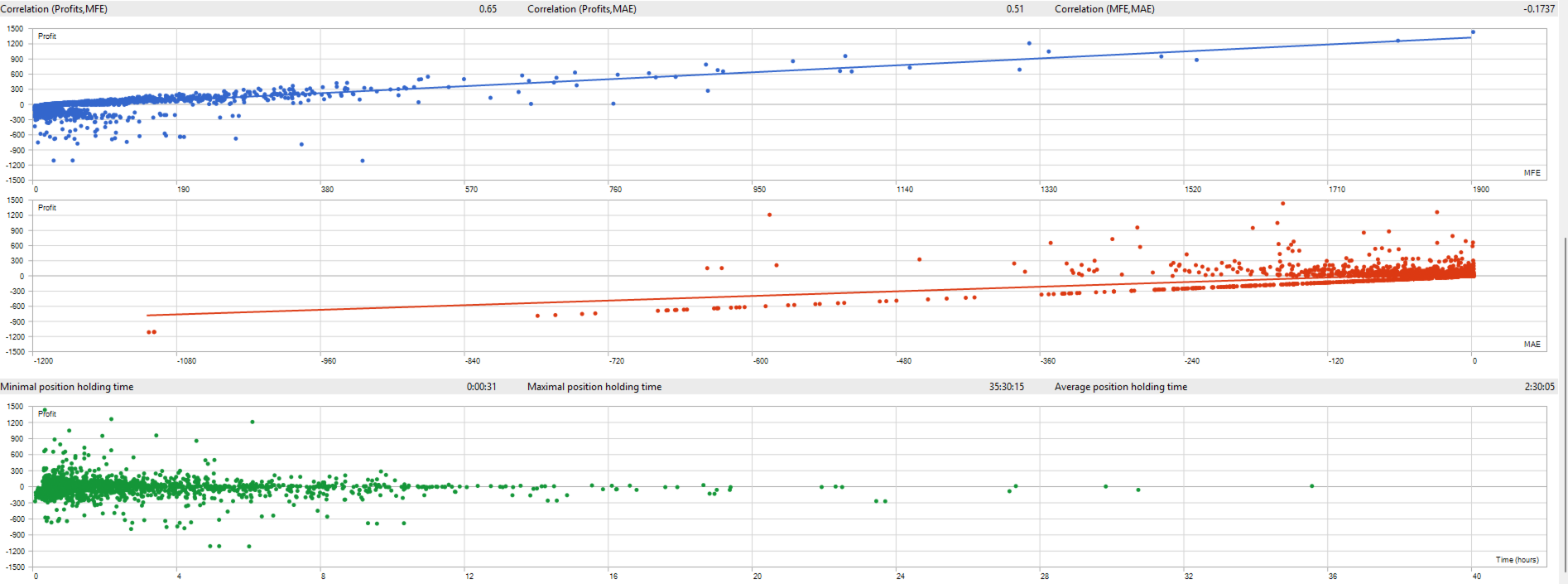Click the Profit label in the green time chart
1568x584 pixels.
tap(47, 413)
